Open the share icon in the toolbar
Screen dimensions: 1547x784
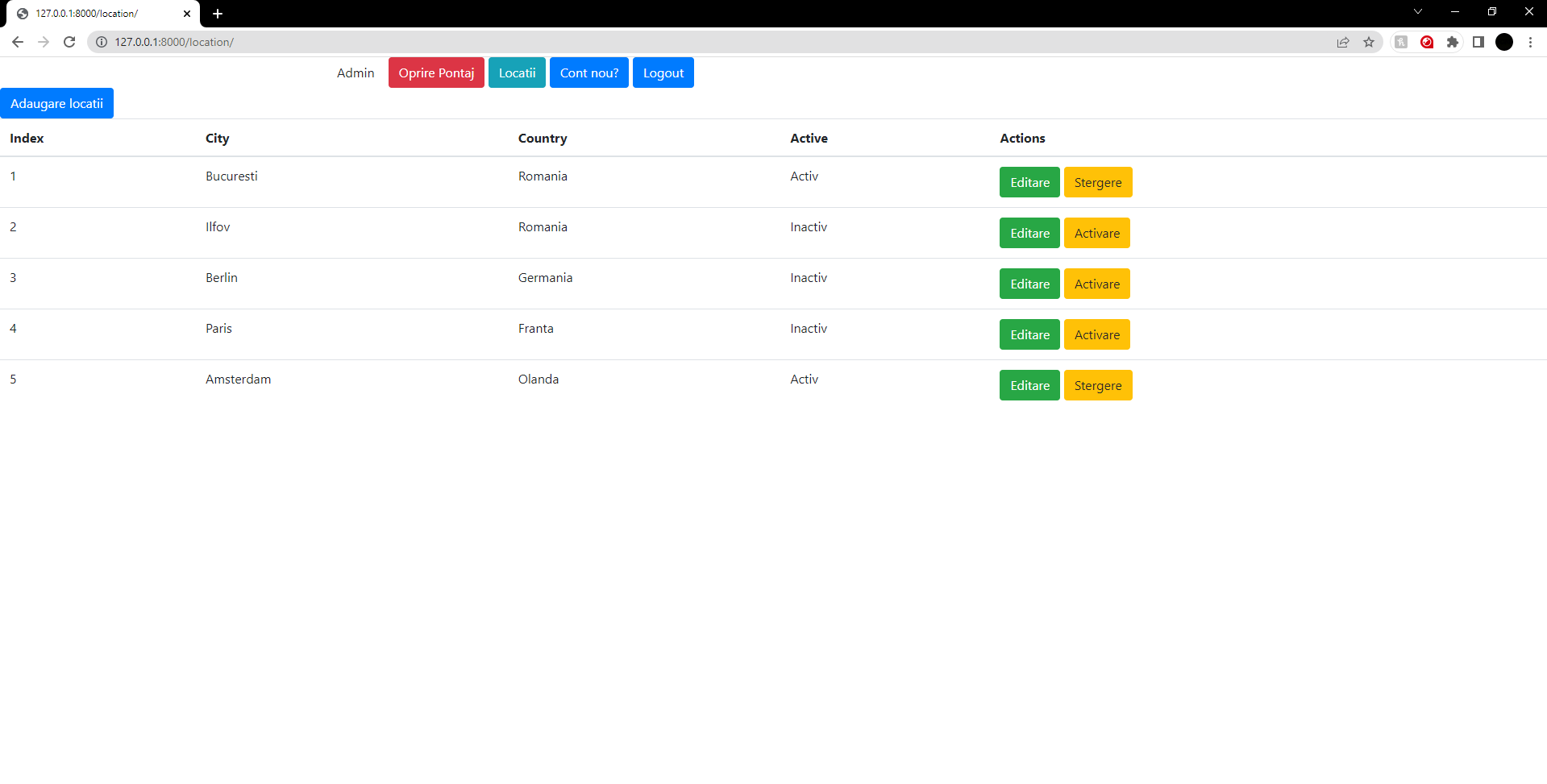(1343, 42)
